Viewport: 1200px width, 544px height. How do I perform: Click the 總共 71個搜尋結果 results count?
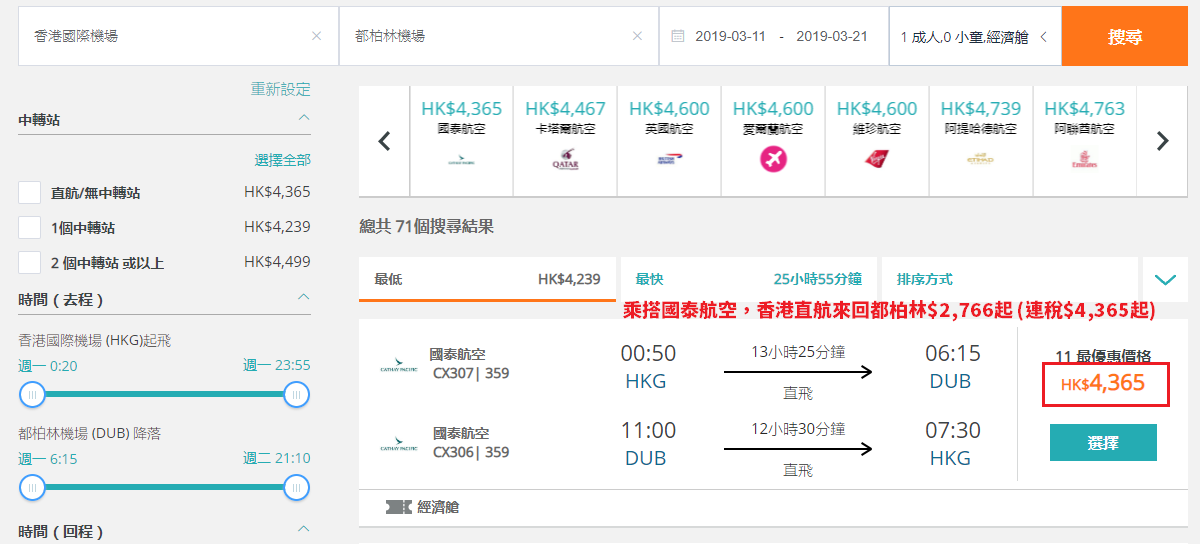tap(426, 226)
